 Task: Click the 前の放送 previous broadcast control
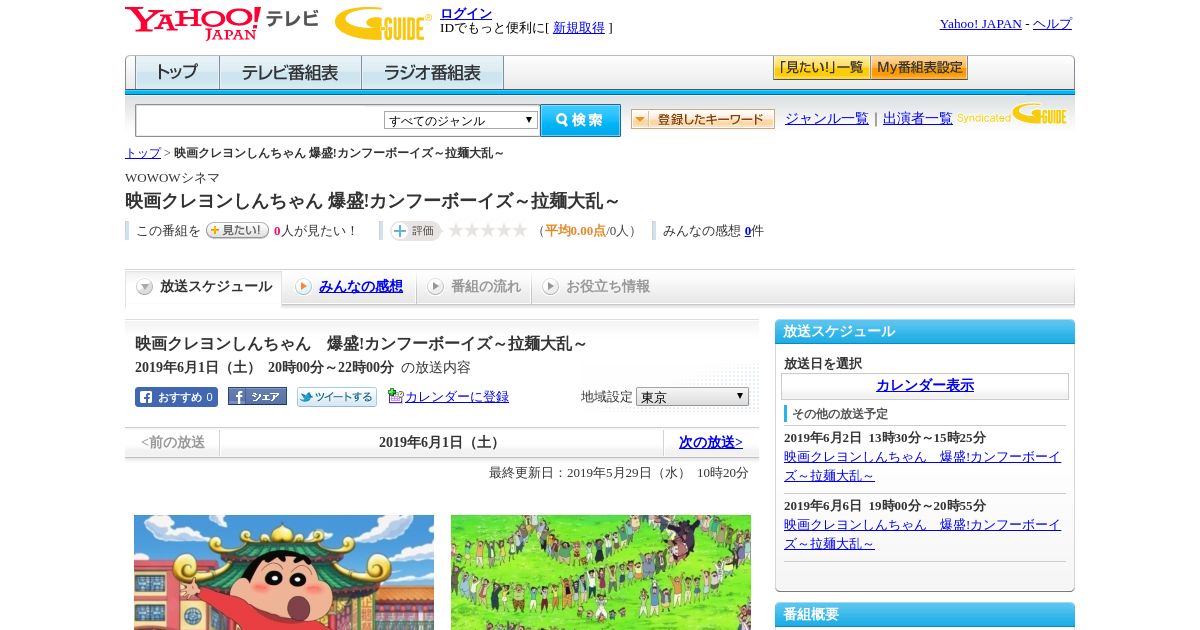coord(173,442)
